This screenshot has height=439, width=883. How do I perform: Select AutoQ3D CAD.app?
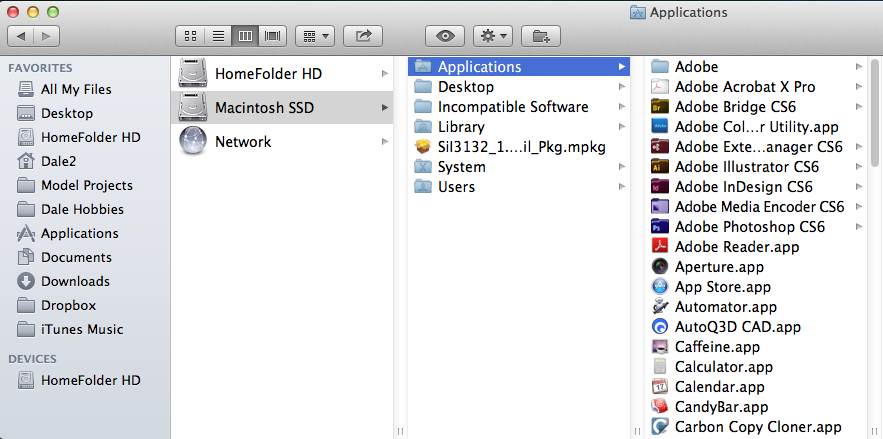click(757, 327)
